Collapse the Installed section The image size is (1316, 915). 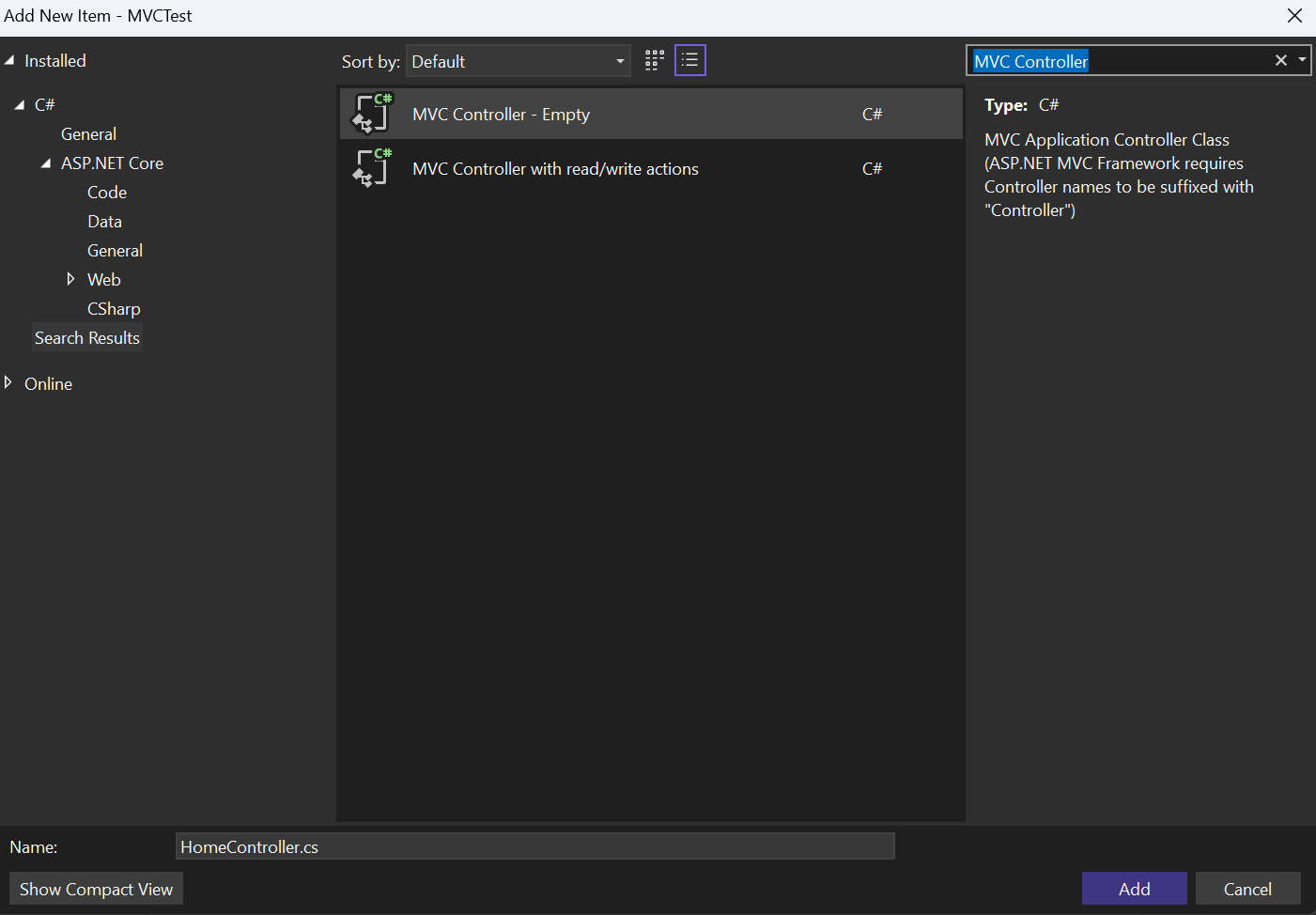(9, 59)
